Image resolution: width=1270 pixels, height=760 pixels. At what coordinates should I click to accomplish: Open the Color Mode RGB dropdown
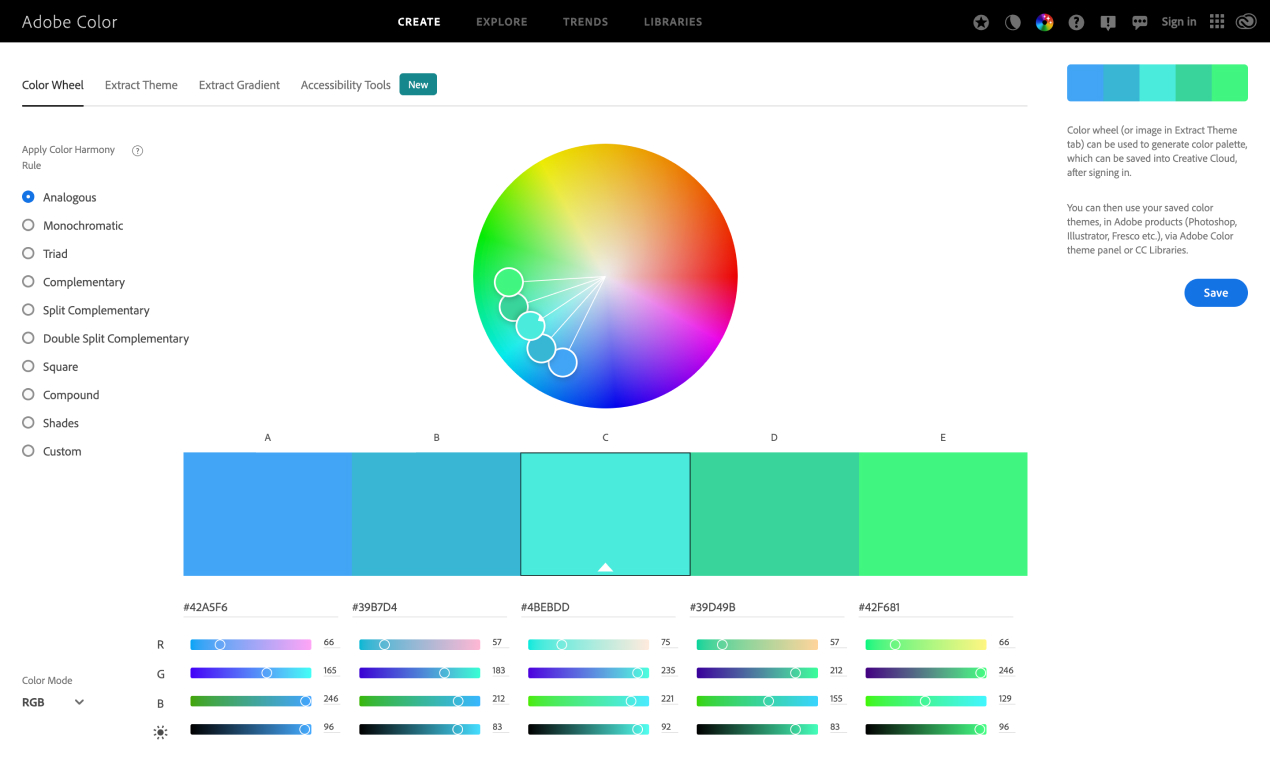point(52,701)
